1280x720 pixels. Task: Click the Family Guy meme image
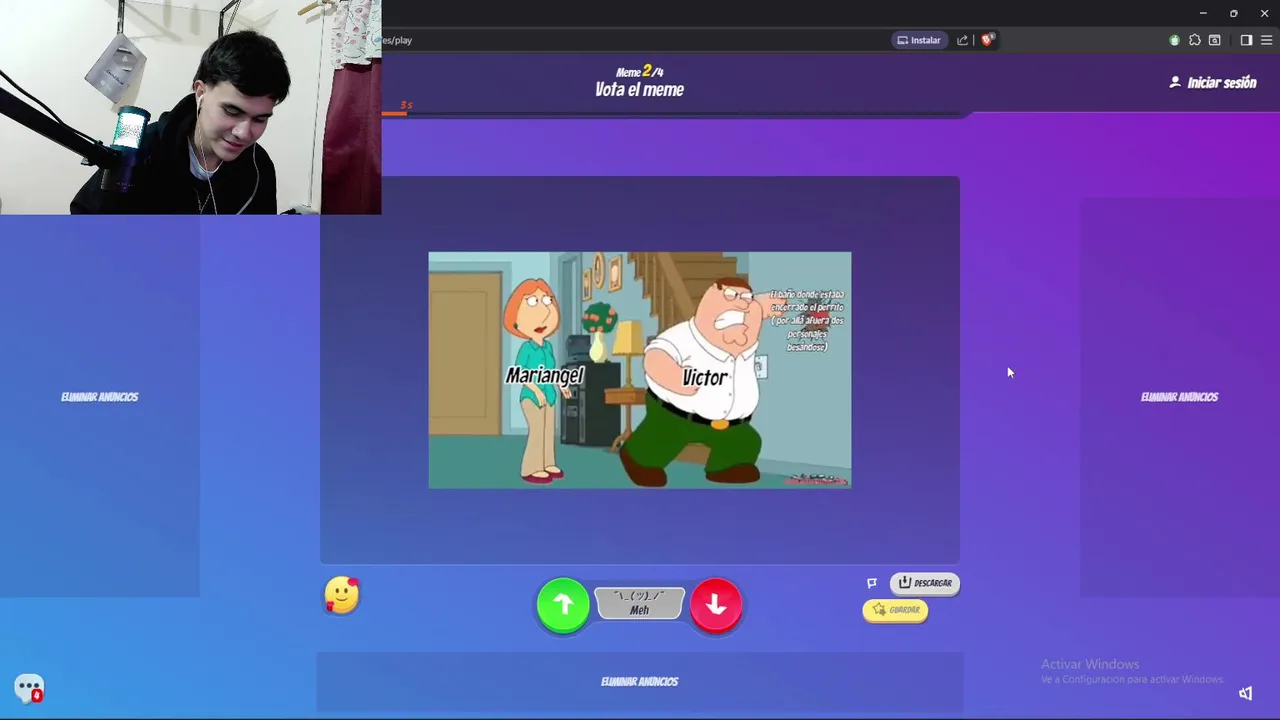[640, 370]
